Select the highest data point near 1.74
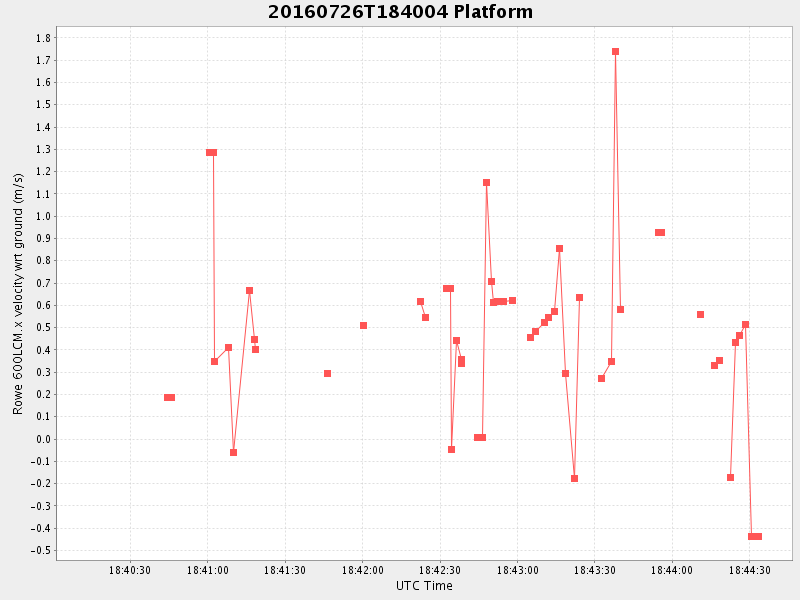 pos(615,51)
